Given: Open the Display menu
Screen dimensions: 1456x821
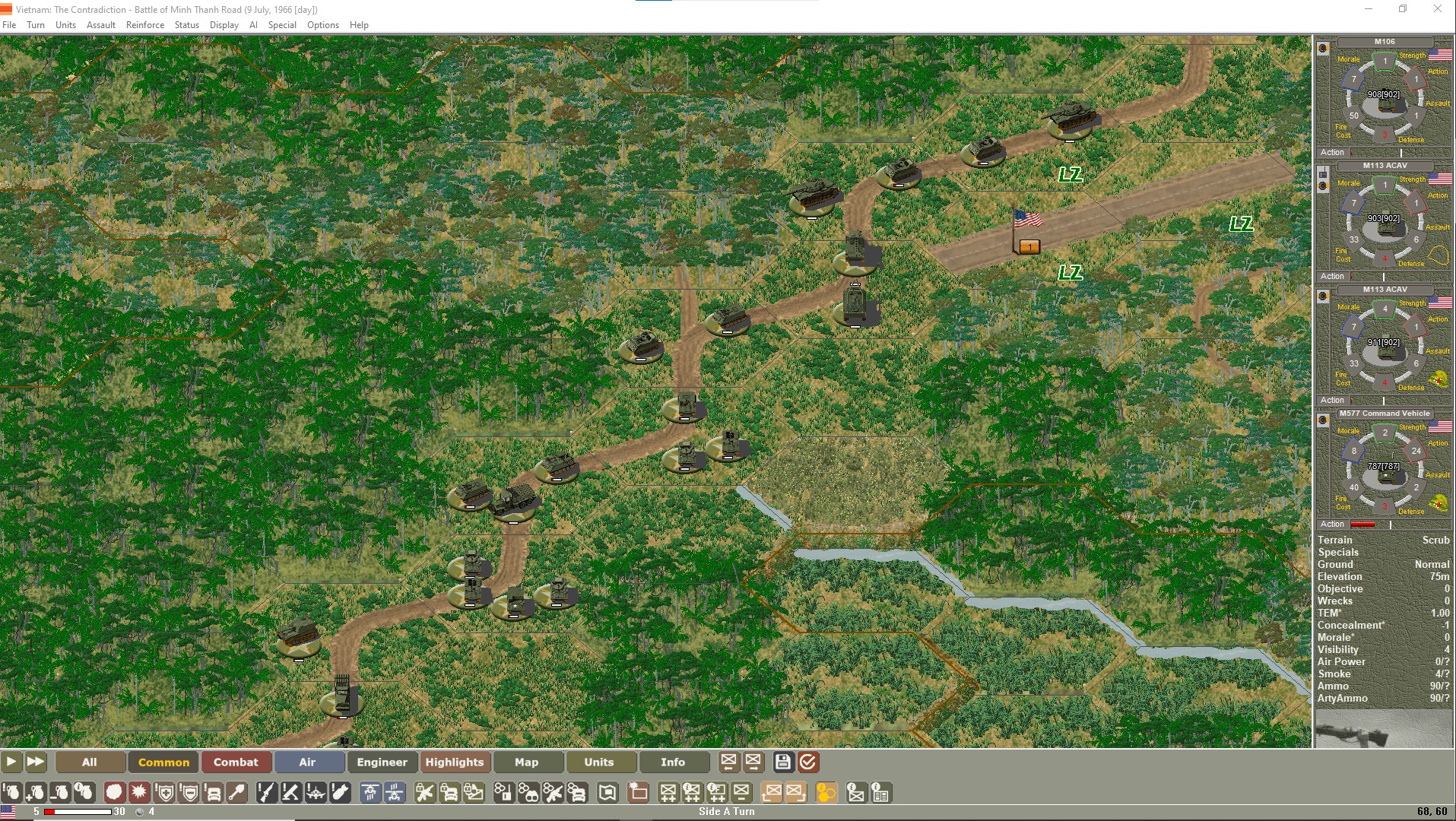Looking at the screenshot, I should pyautogui.click(x=224, y=25).
